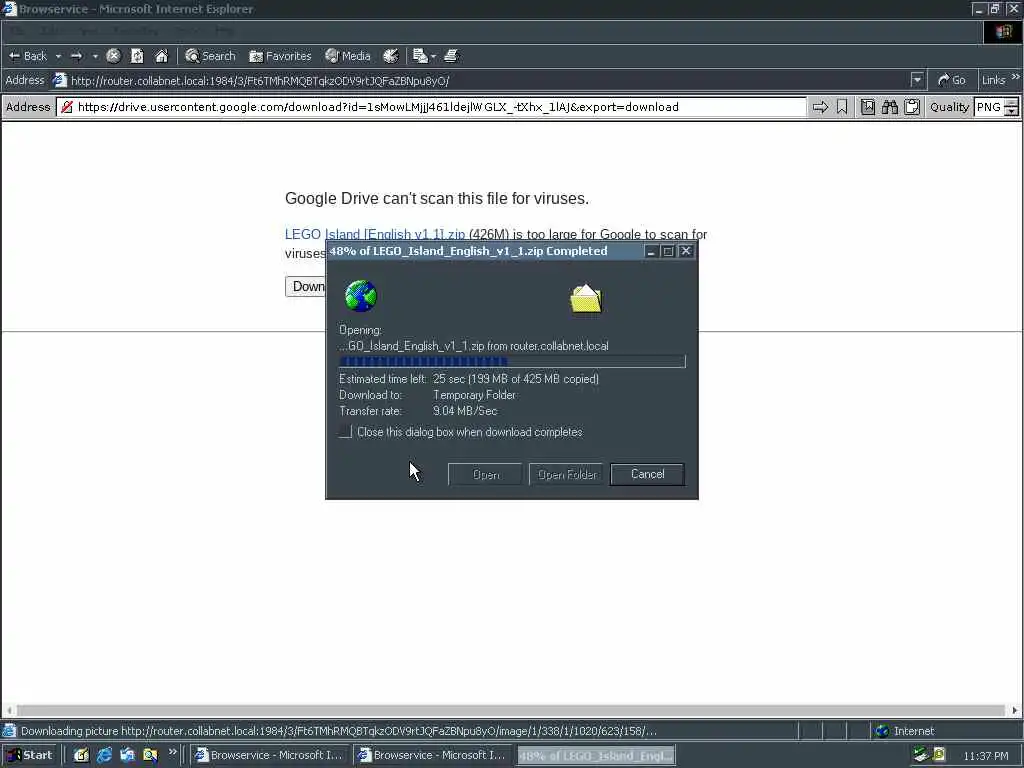Viewport: 1024px width, 768px height.
Task: Cancel the LEGO Island download
Action: click(647, 474)
